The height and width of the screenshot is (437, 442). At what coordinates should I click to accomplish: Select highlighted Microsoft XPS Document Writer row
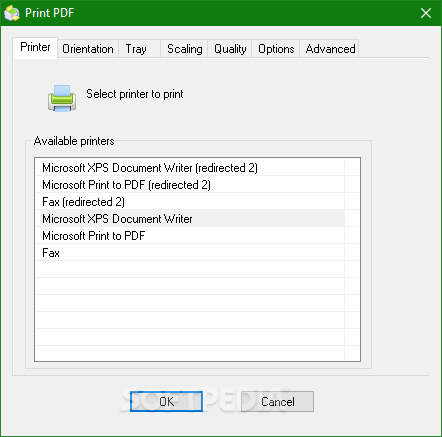190,219
